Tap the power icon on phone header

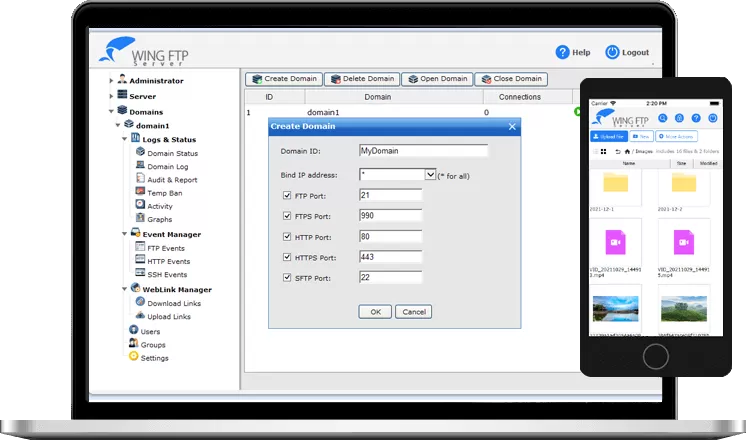click(x=713, y=118)
